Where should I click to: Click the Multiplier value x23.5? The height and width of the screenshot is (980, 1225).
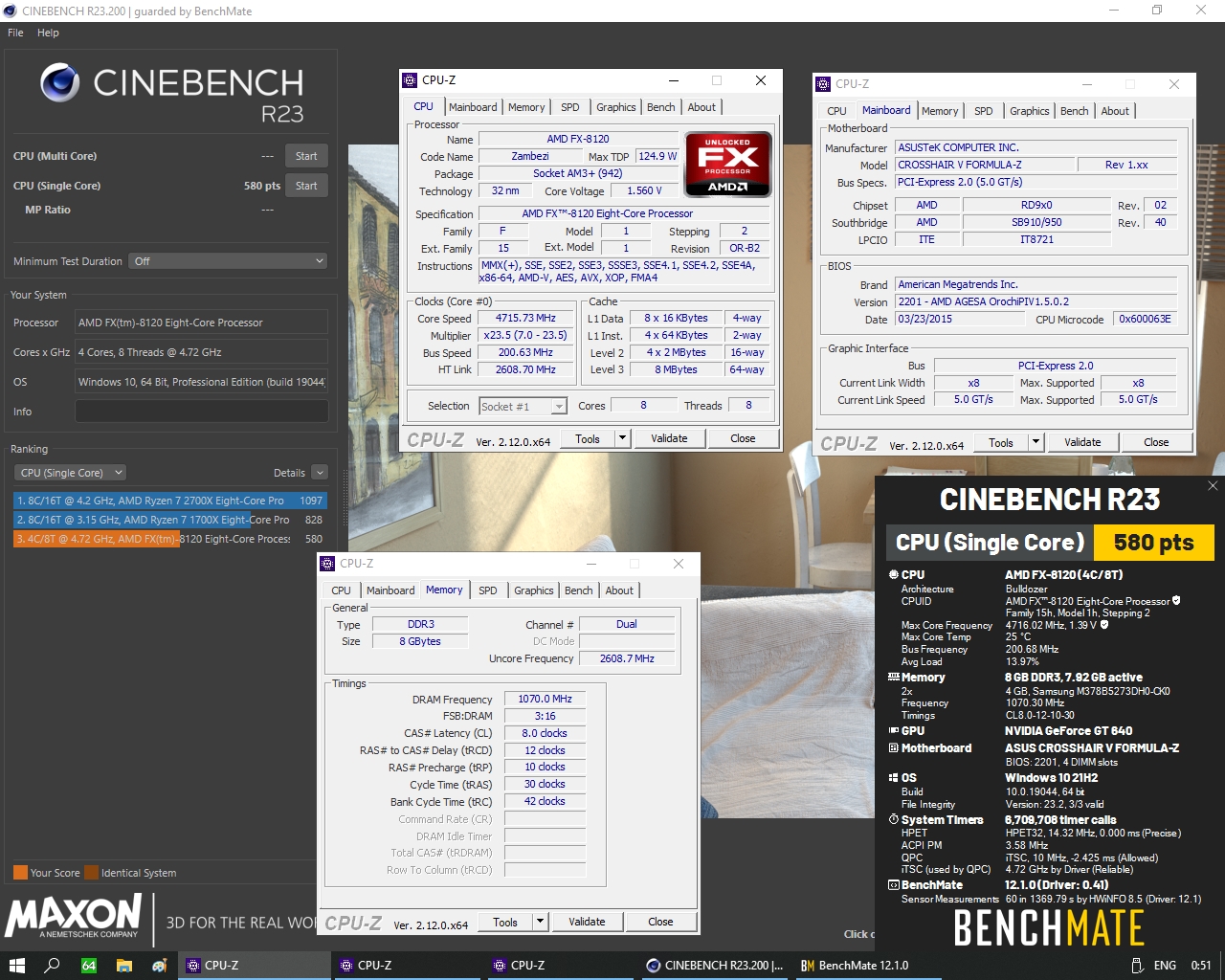point(525,336)
